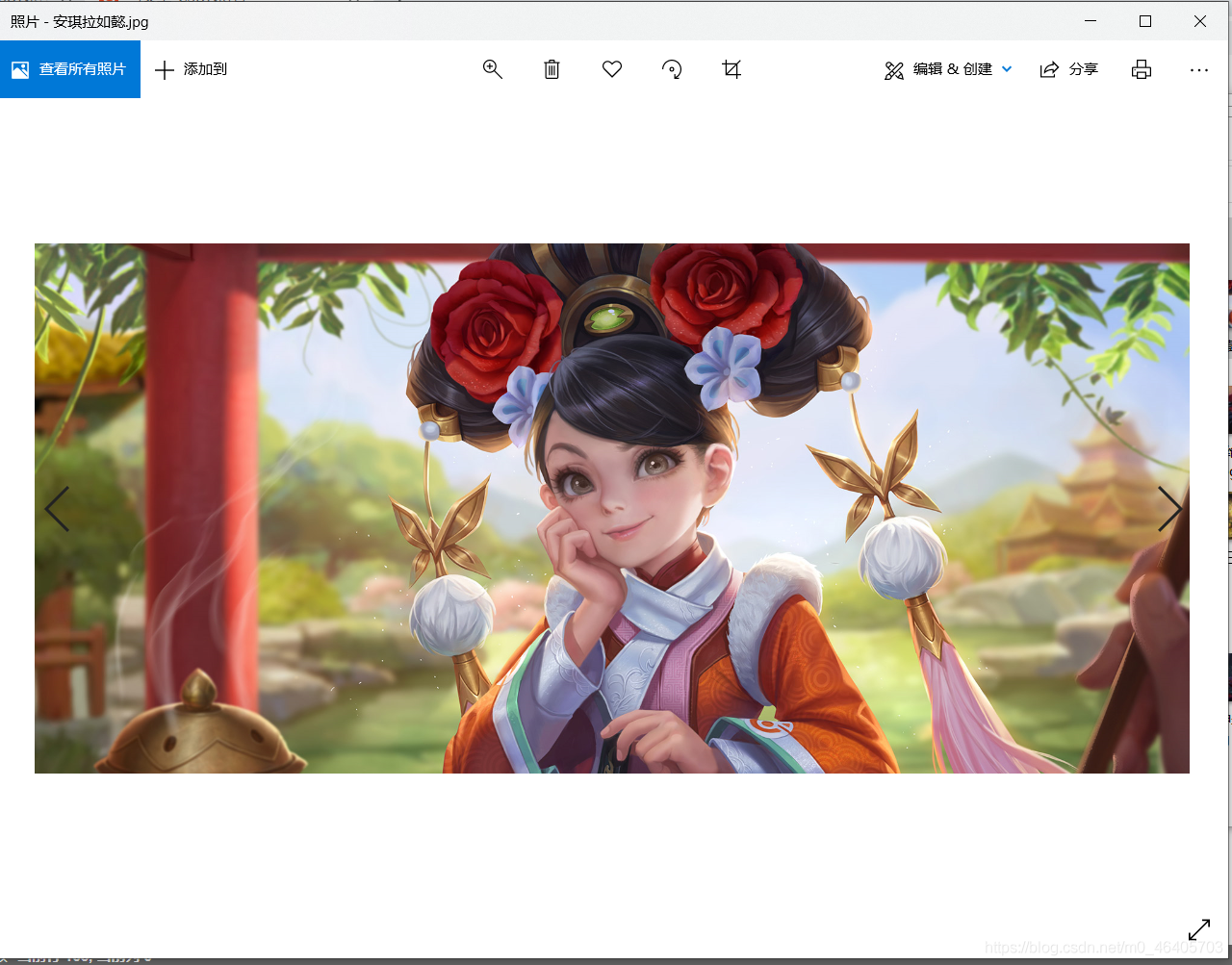Zoom in with the magnifier icon
The height and width of the screenshot is (965, 1232).
click(x=492, y=69)
